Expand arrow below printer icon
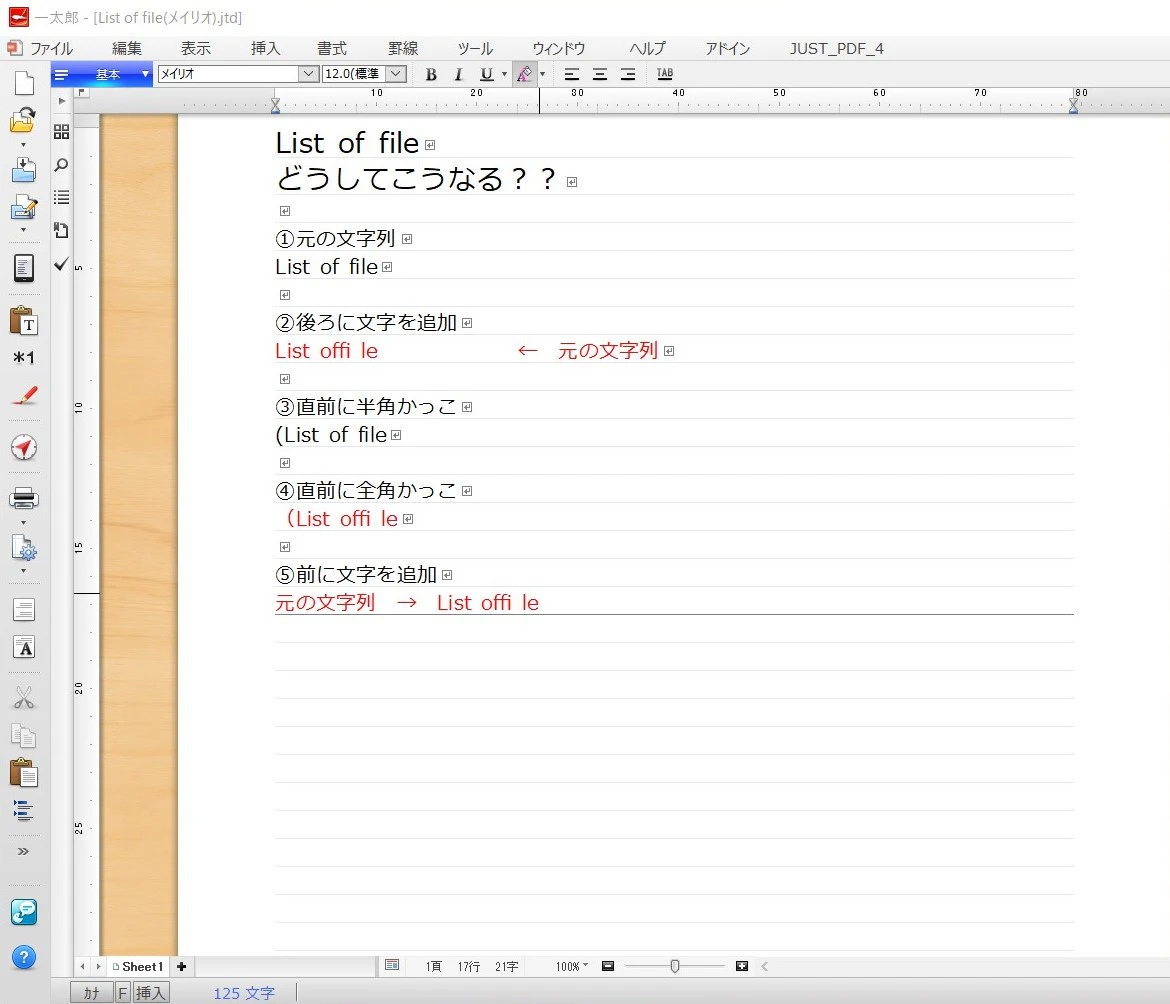Viewport: 1170px width, 1004px height. 23,522
